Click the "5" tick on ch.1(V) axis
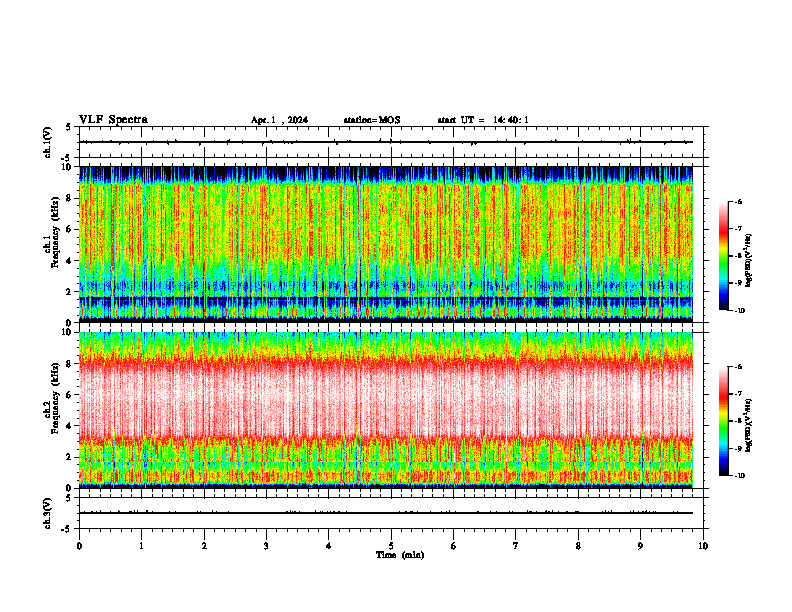 click(x=69, y=128)
